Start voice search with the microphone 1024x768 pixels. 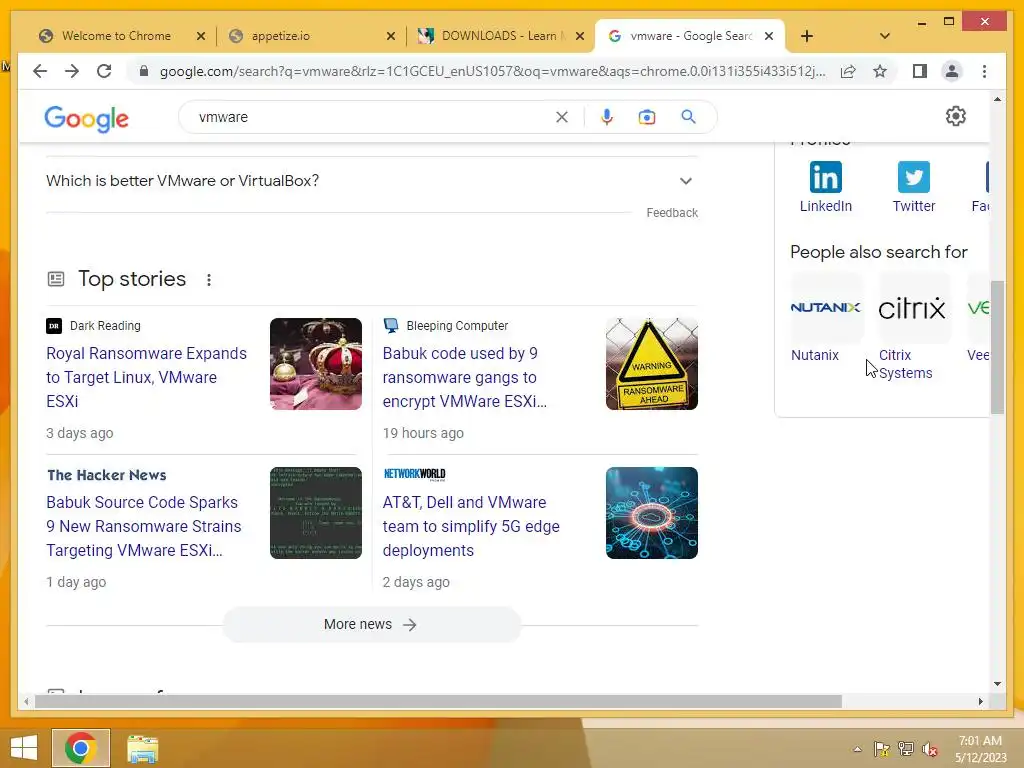[x=607, y=117]
